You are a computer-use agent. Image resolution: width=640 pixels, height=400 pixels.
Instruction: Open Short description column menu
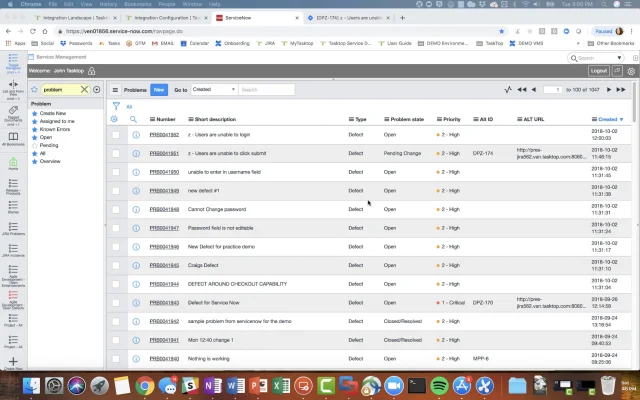(191, 119)
